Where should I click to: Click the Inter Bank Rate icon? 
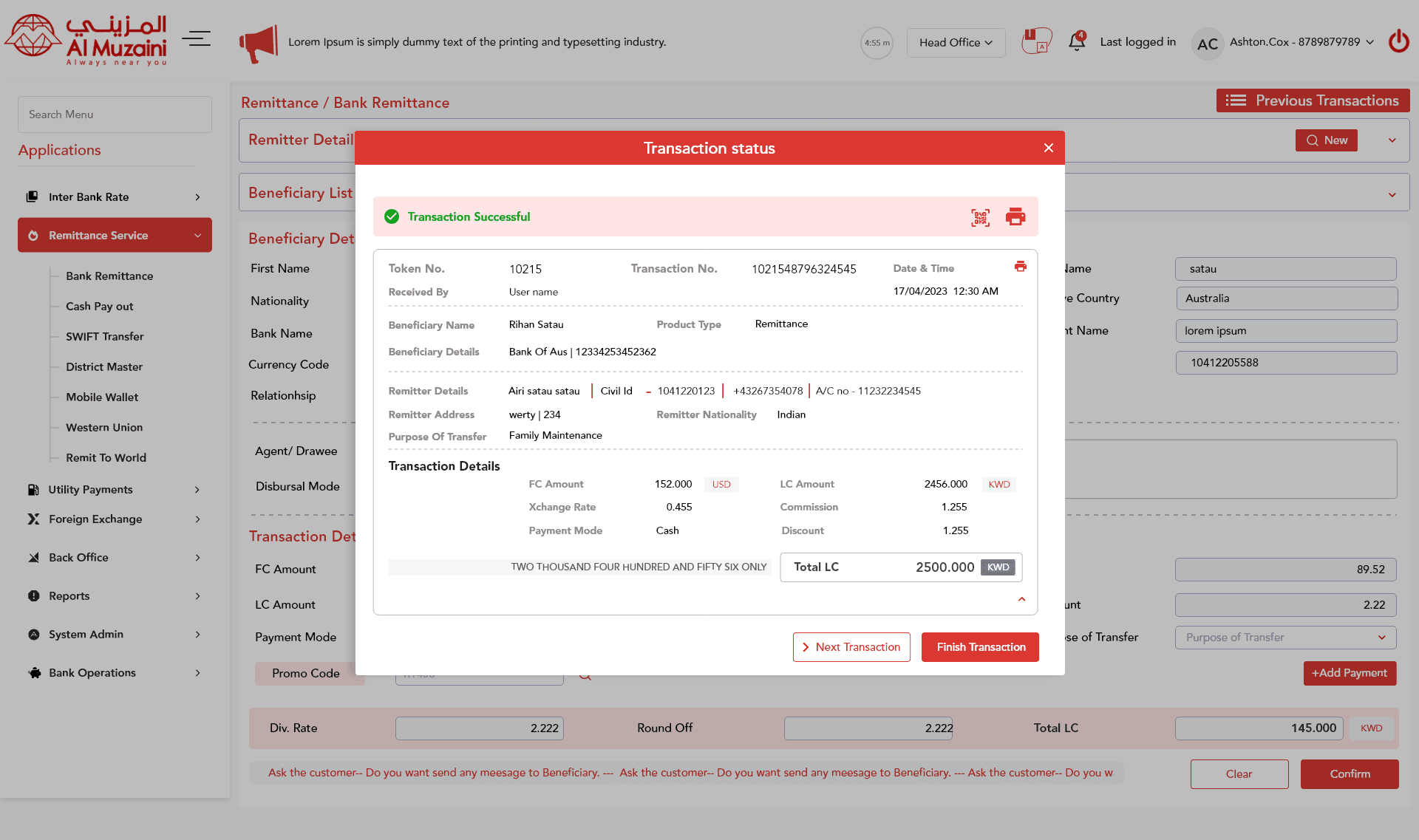32,197
